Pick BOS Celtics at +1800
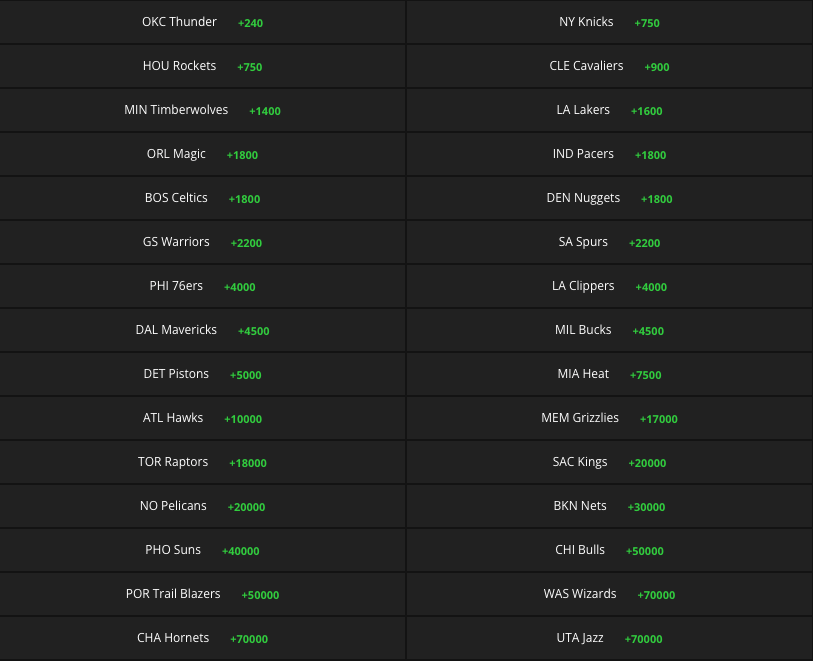The height and width of the screenshot is (661, 813). (202, 199)
